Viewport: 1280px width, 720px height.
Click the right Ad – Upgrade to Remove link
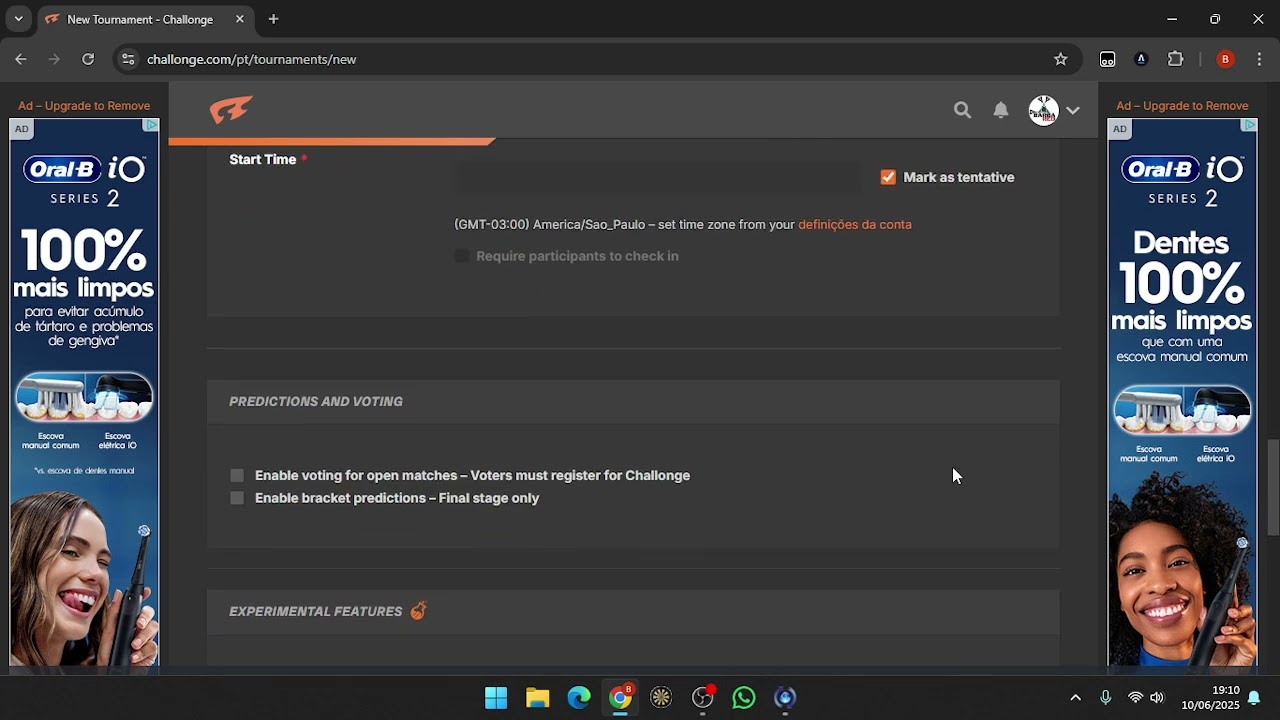(x=1182, y=106)
